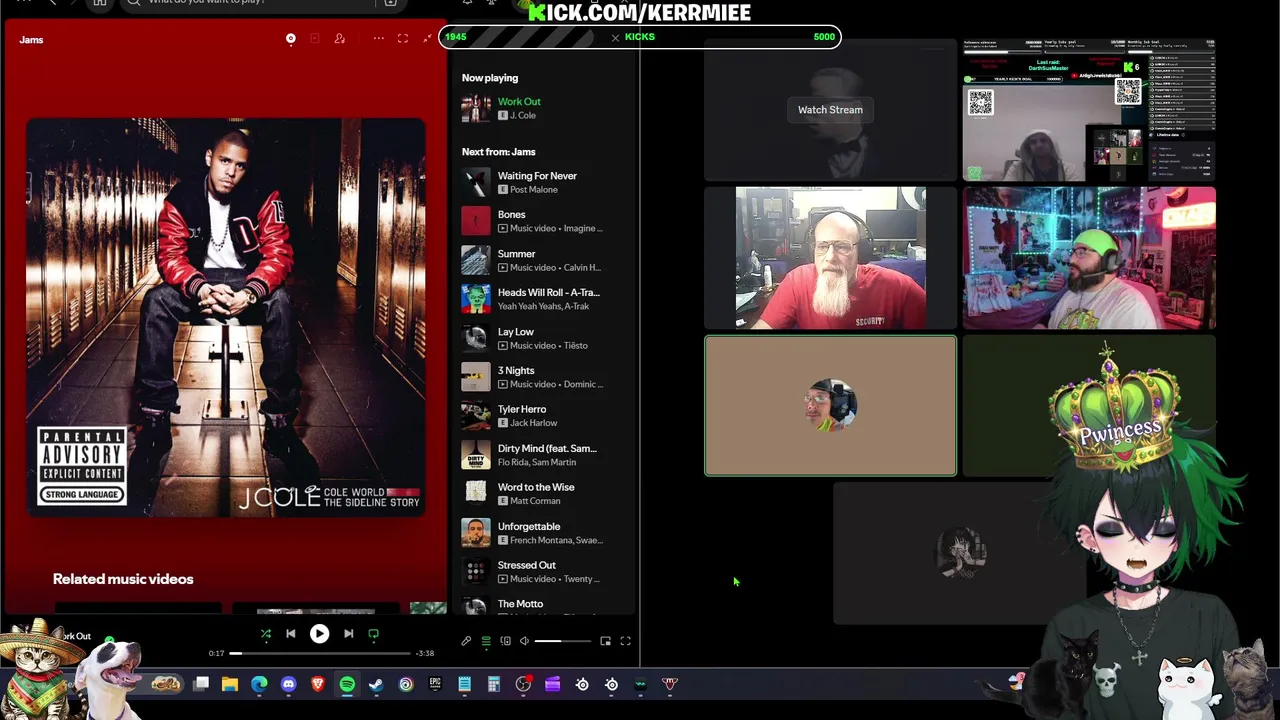Select The Motto in queue
Viewport: 1280px width, 720px height.
520,605
